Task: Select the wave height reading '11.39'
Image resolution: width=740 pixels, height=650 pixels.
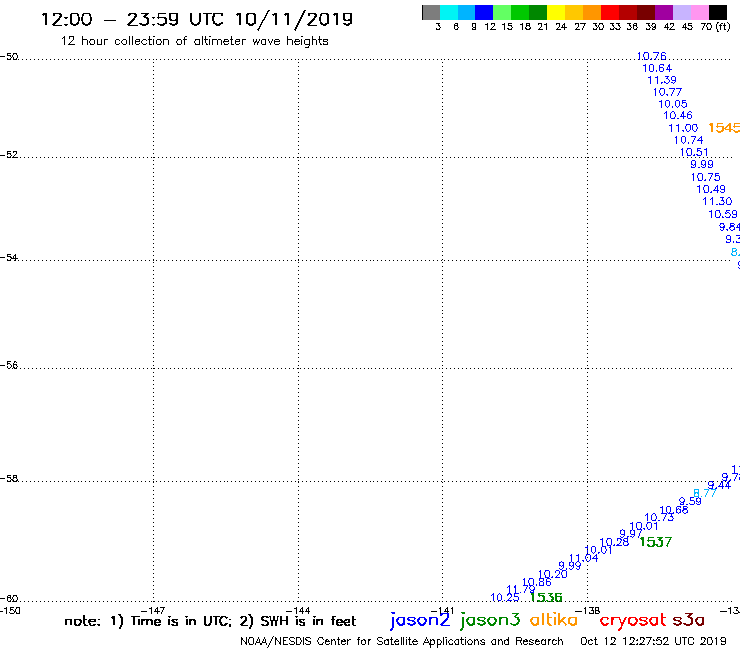Action: click(662, 80)
